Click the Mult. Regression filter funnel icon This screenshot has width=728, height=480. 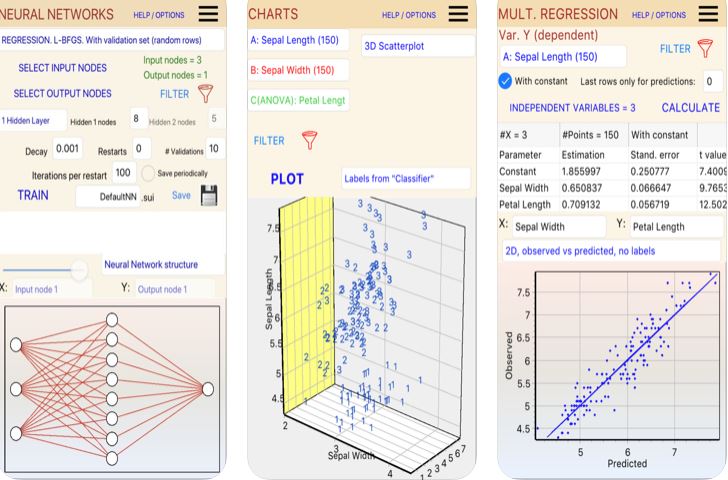pyautogui.click(x=709, y=49)
